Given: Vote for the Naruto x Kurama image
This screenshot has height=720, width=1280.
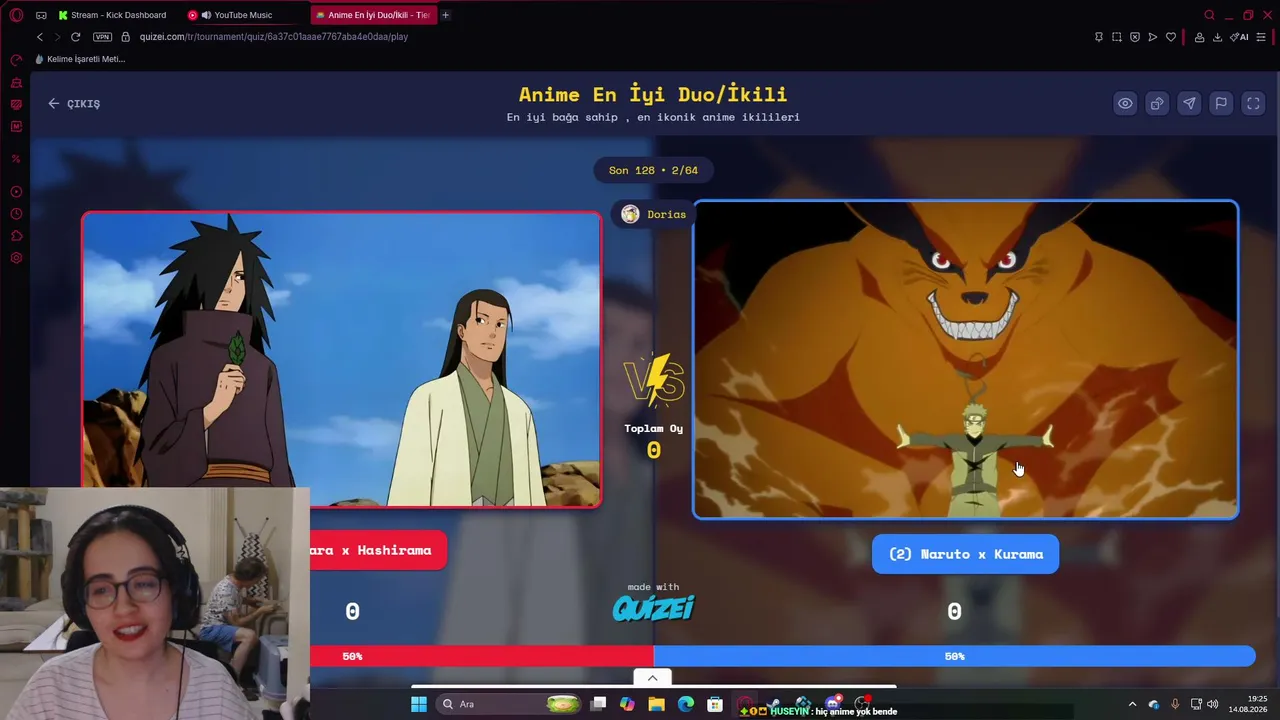Looking at the screenshot, I should (966, 360).
